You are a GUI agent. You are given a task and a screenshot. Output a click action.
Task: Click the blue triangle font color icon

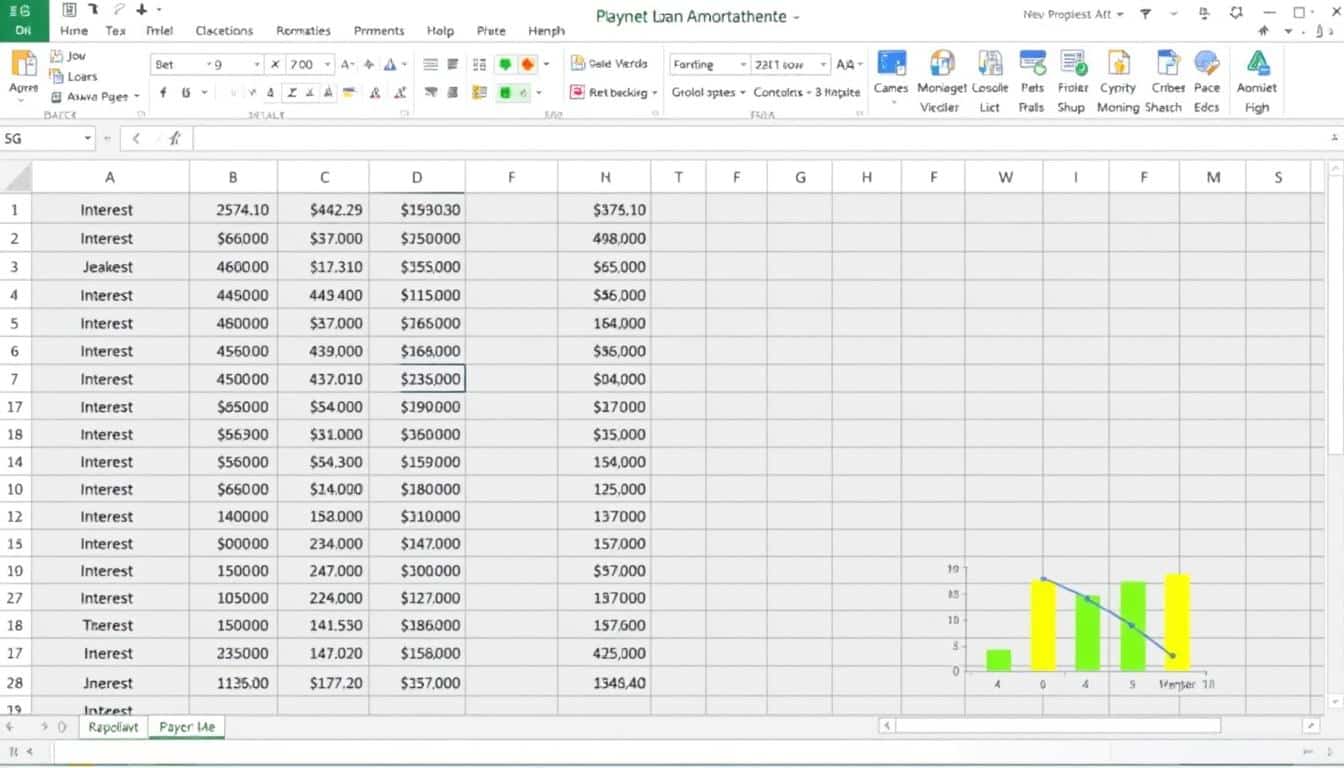[392, 64]
